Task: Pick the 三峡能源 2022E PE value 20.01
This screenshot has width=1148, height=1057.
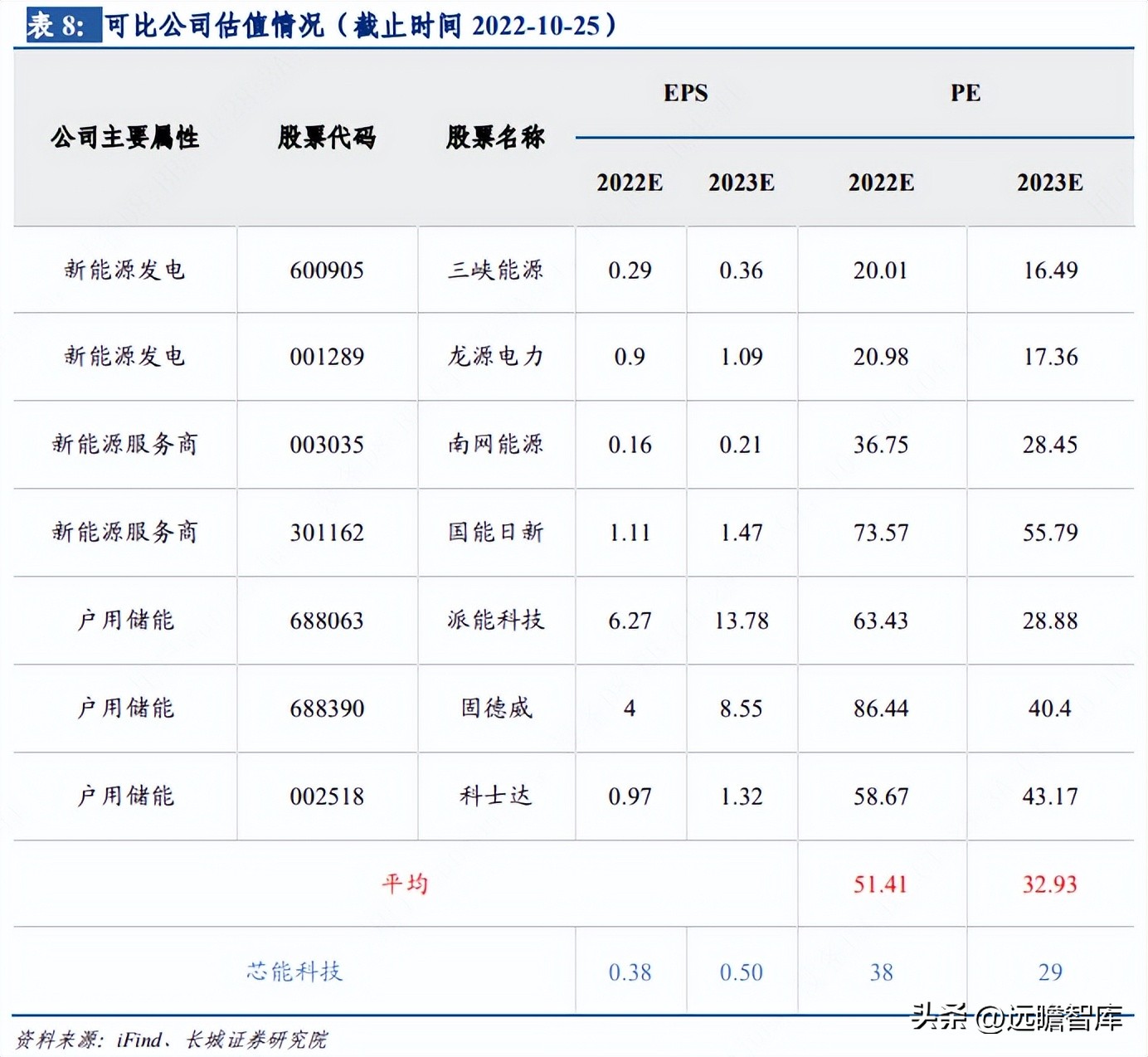Action: click(x=881, y=270)
